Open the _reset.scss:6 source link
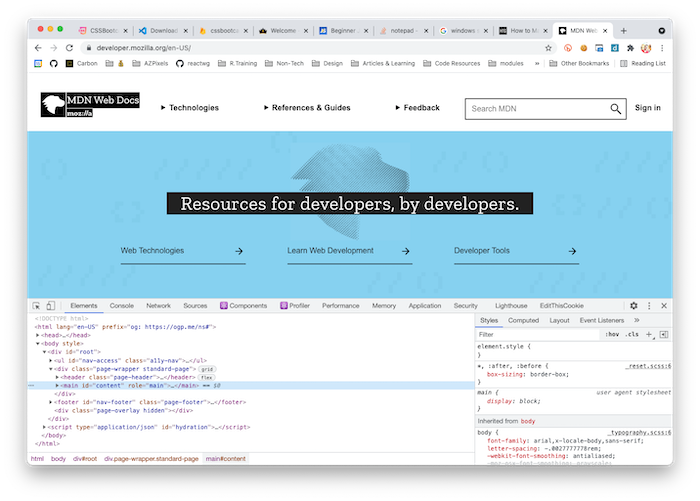This screenshot has width=700, height=501. pyautogui.click(x=648, y=366)
